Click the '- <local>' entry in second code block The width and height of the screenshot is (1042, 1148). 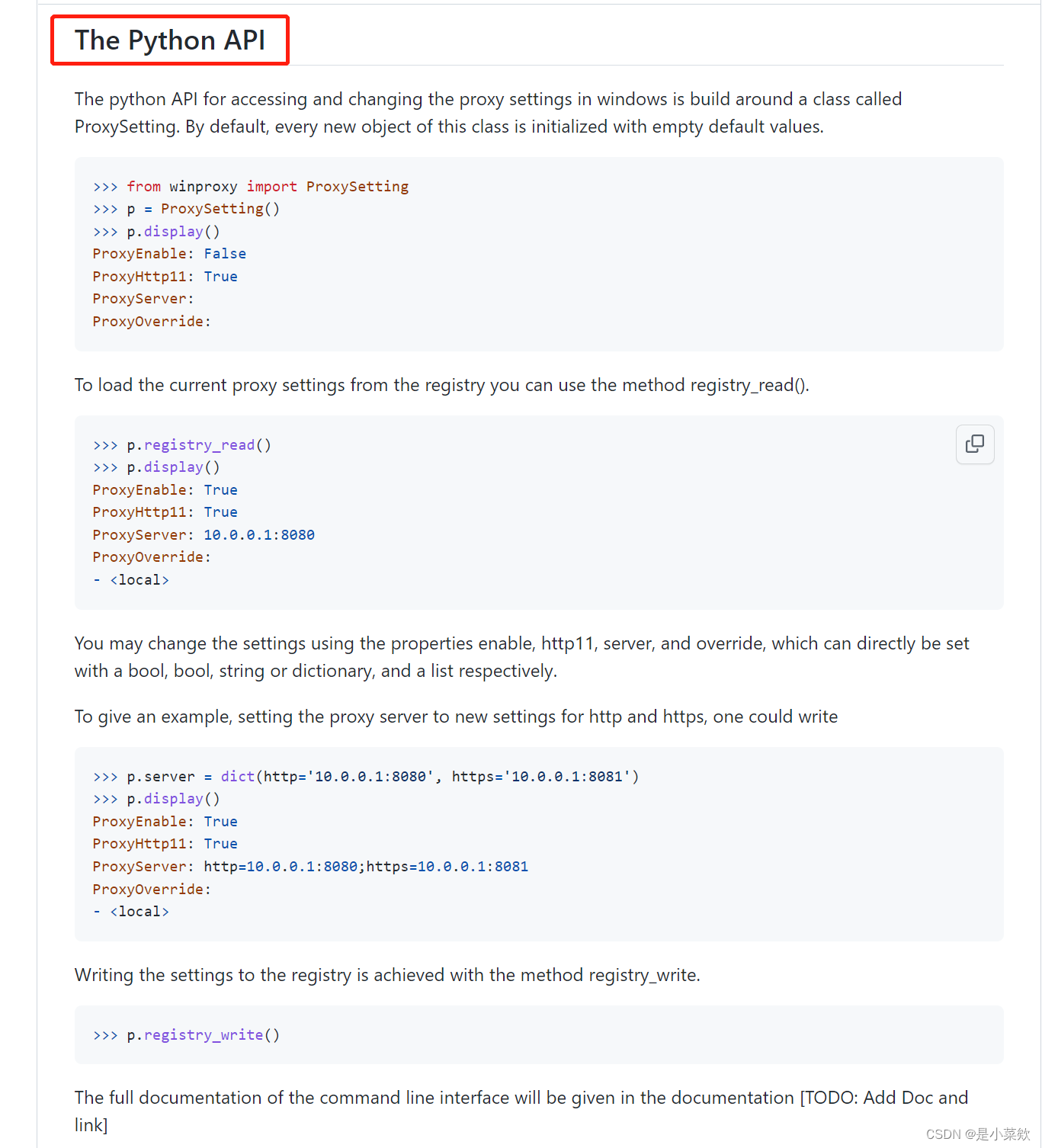coord(131,580)
